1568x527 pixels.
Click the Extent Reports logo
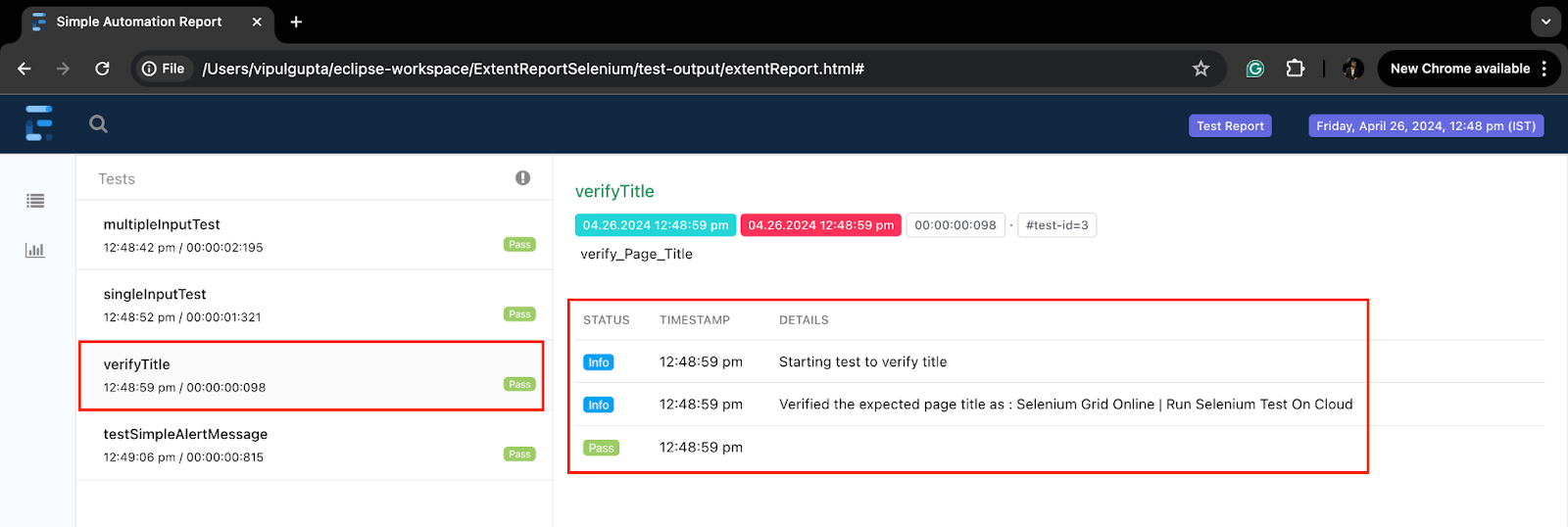(x=39, y=123)
